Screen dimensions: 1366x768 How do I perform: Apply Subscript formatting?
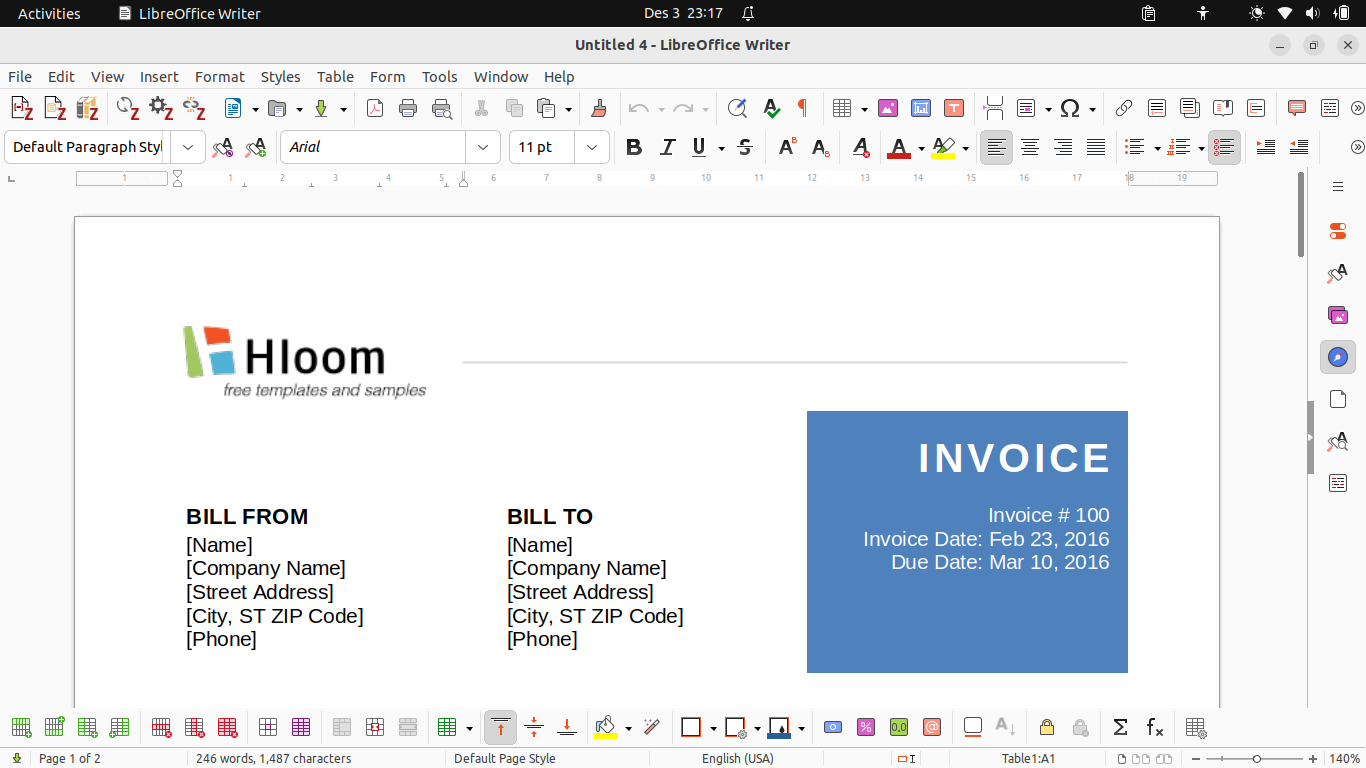pos(820,148)
